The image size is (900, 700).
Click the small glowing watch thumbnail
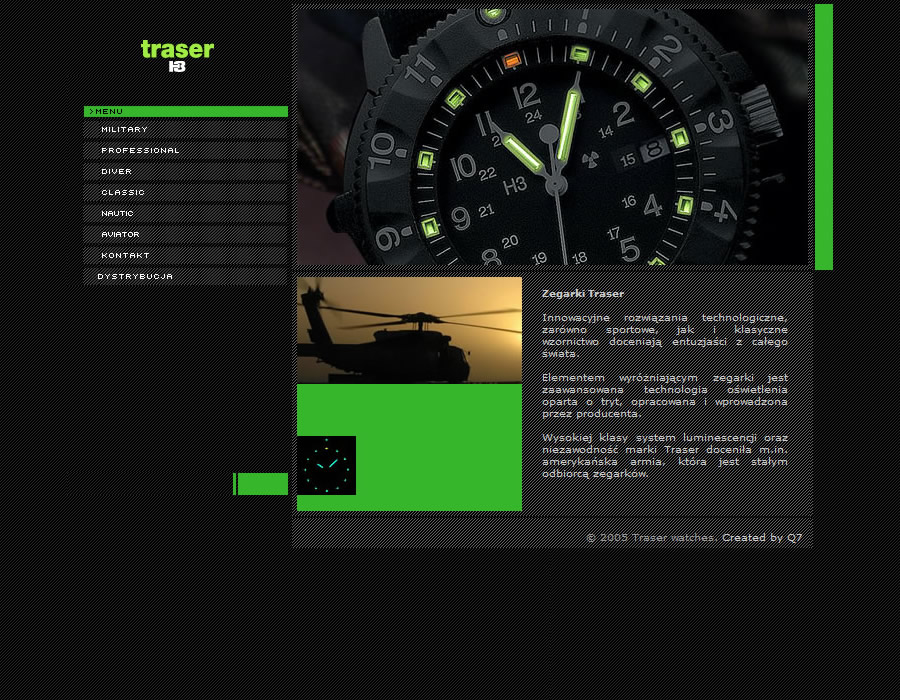coord(327,465)
